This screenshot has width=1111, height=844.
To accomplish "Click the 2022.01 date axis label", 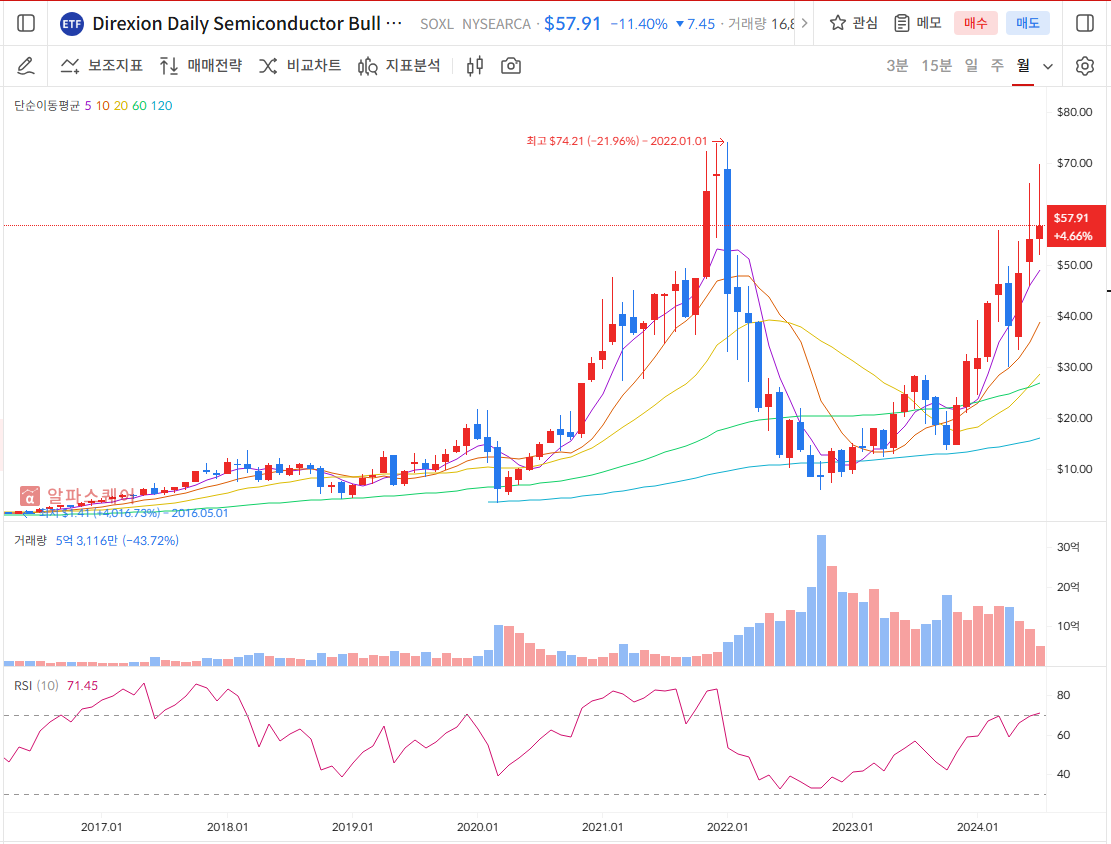I will (728, 827).
